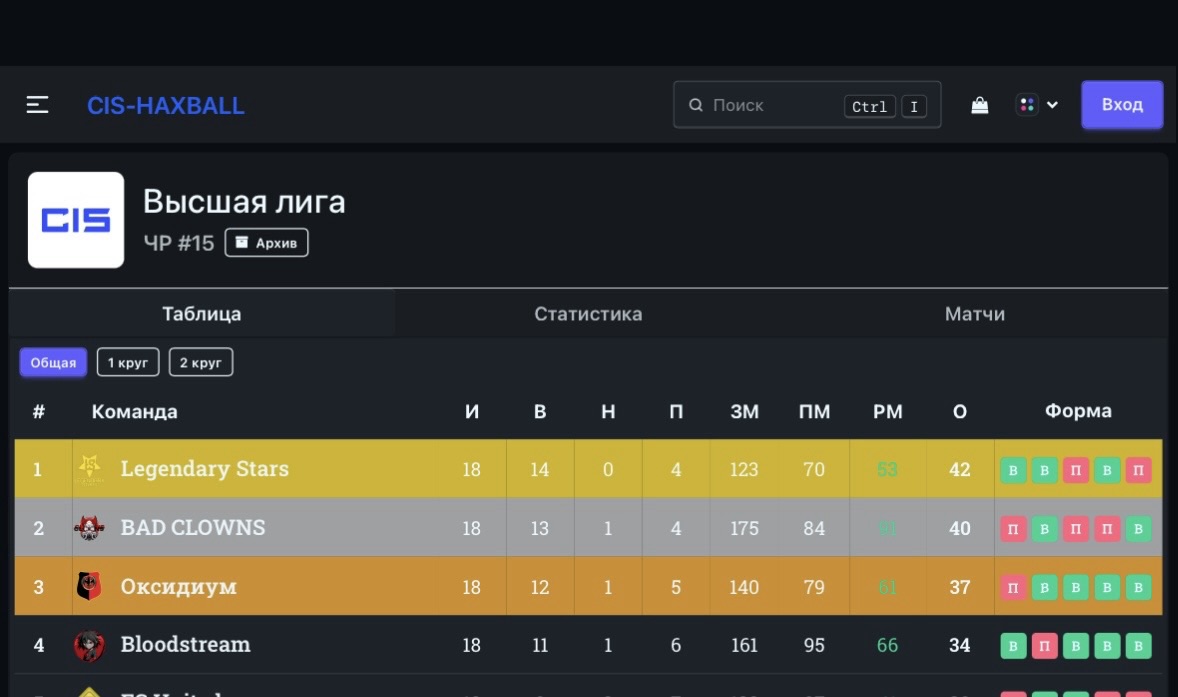The height and width of the screenshot is (697, 1178).
Task: Switch table to 2 круг
Action: pos(201,362)
